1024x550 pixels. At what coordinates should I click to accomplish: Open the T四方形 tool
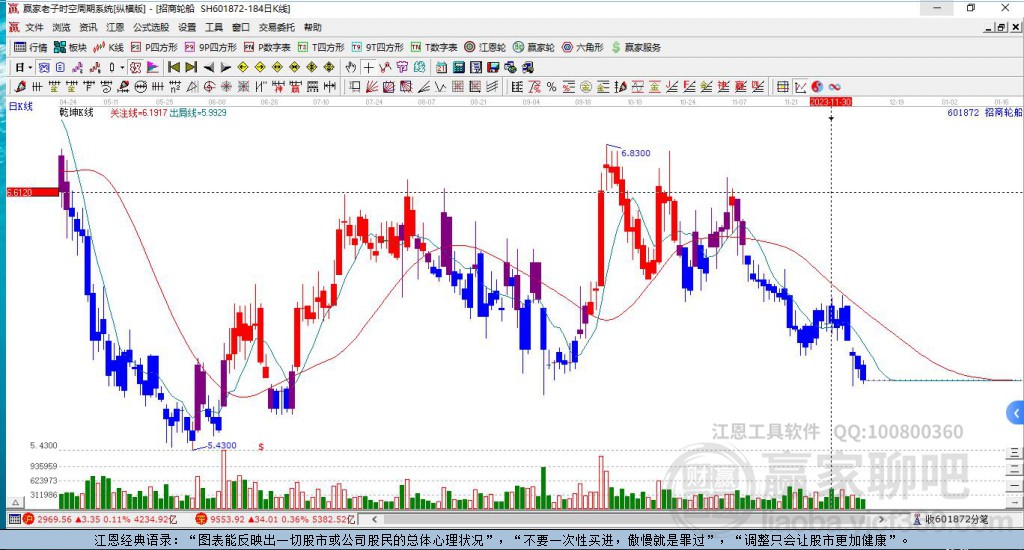[x=321, y=47]
